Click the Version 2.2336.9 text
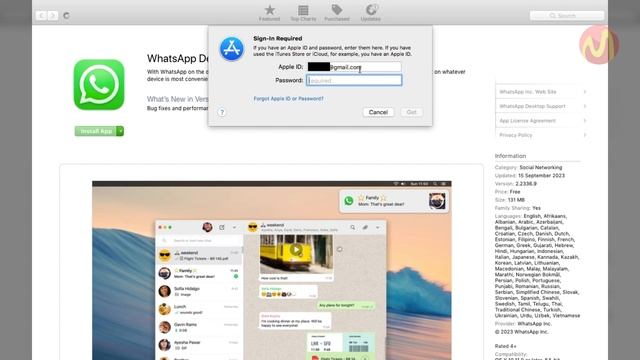This screenshot has height=360, width=640. pos(516,184)
